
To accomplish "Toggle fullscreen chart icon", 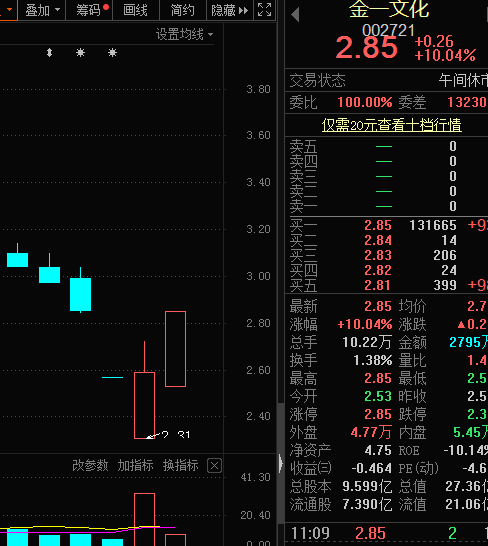I will [x=264, y=10].
